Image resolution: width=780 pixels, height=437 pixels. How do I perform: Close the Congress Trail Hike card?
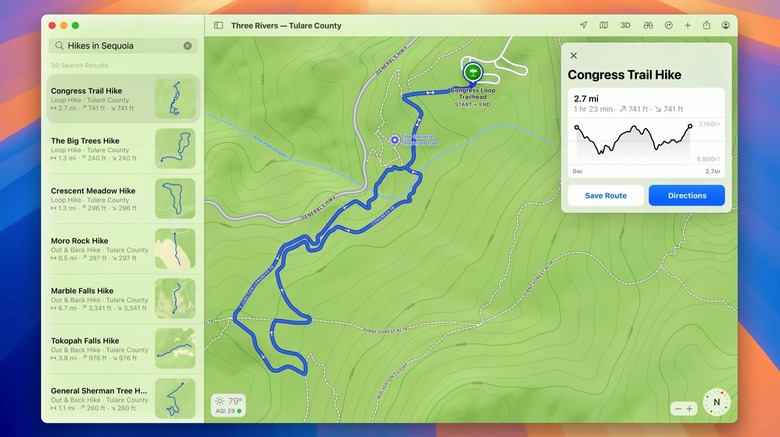[574, 55]
